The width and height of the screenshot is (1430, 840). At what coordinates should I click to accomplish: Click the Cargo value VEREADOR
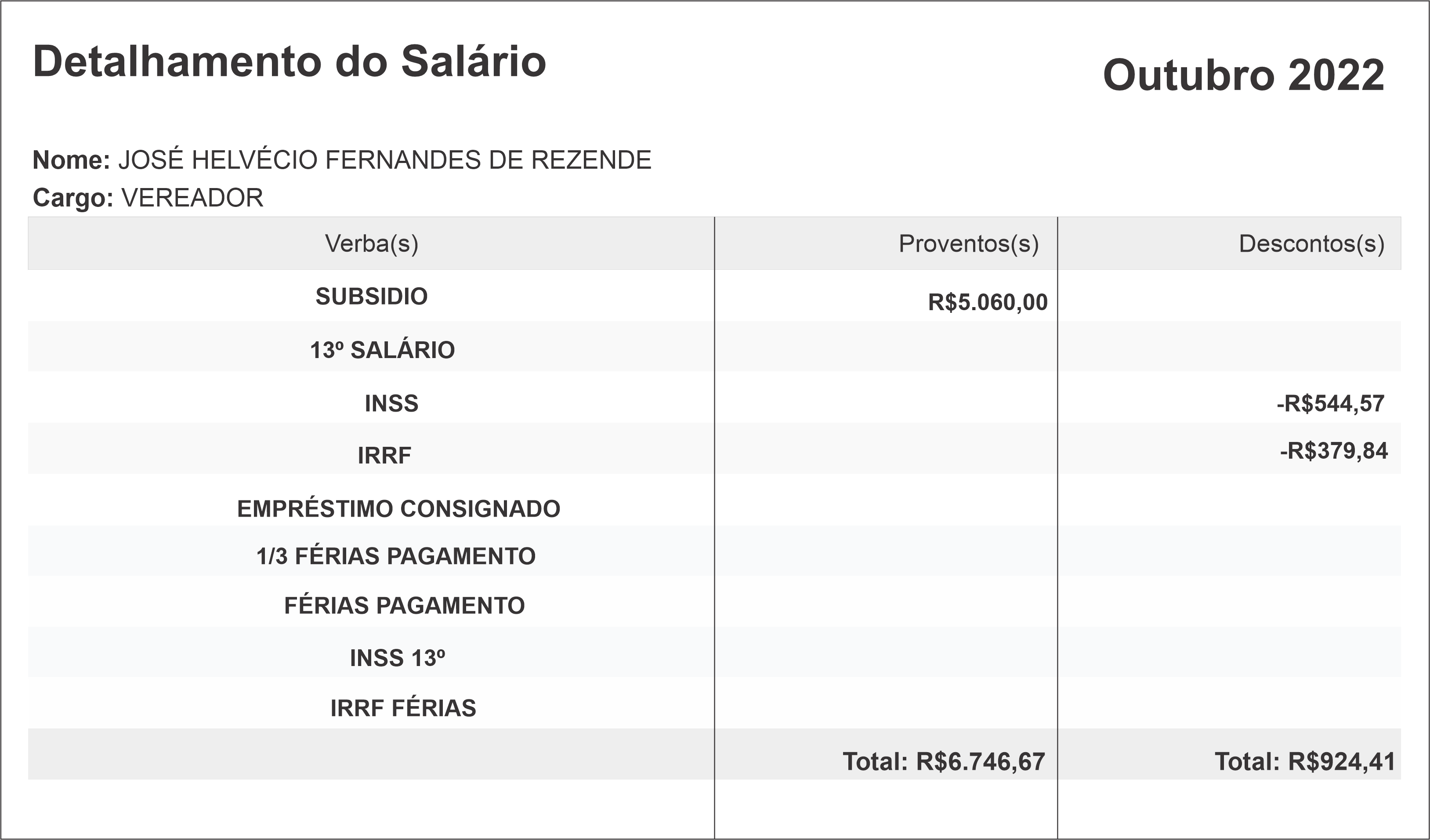192,198
